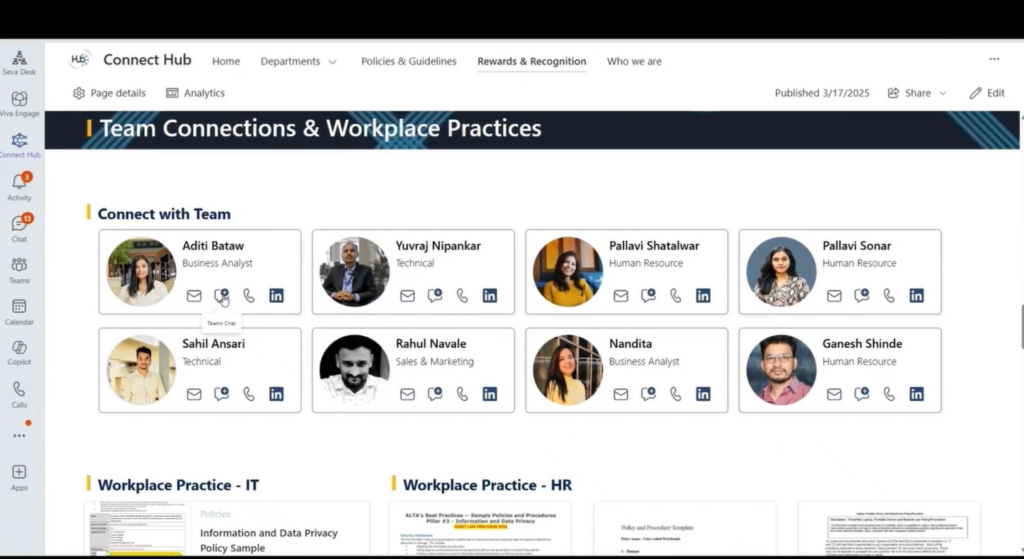This screenshot has width=1024, height=559.
Task: Email Aditi Bataw via mail icon
Action: (194, 296)
